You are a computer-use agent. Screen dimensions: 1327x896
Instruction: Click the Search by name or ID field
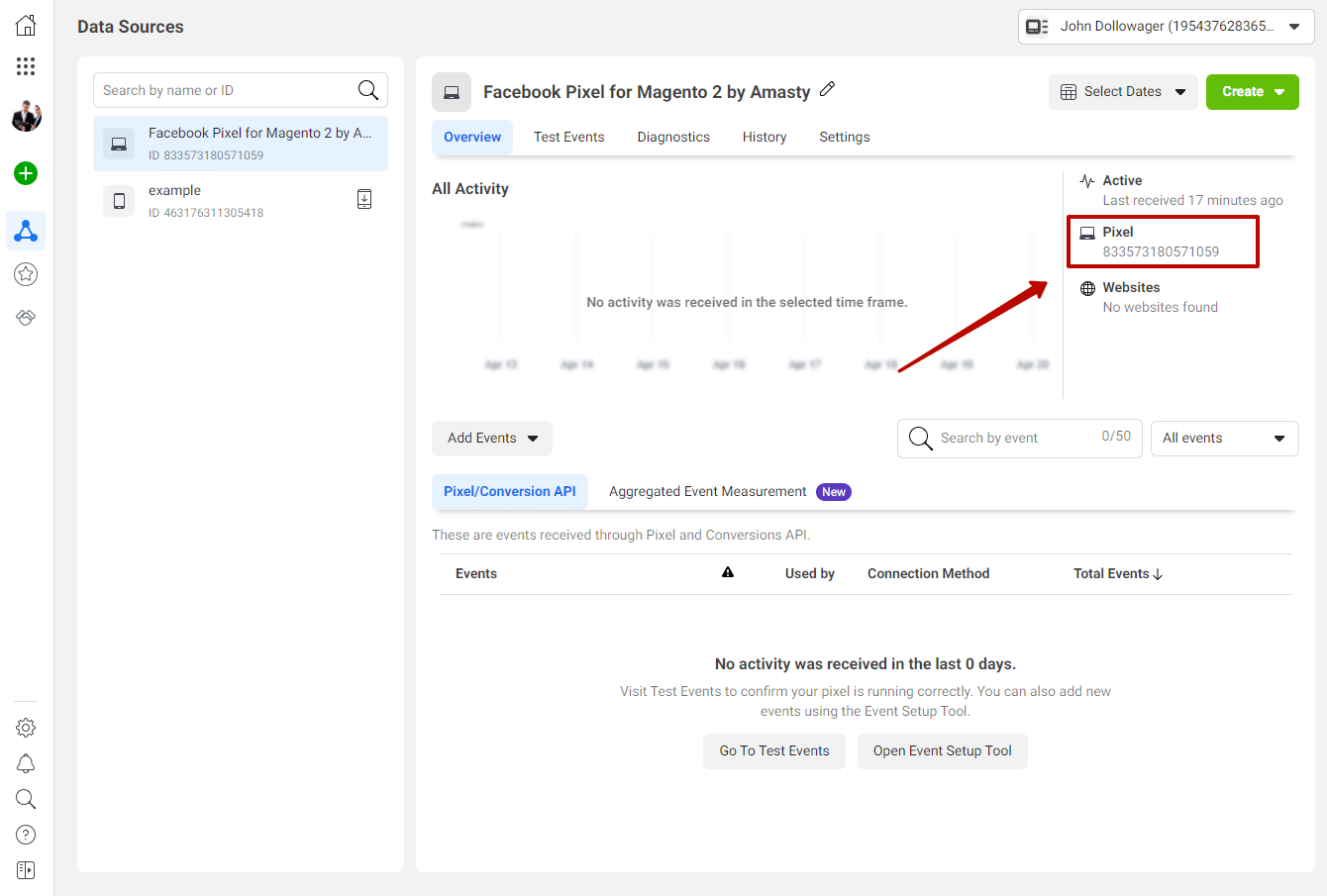tap(226, 90)
